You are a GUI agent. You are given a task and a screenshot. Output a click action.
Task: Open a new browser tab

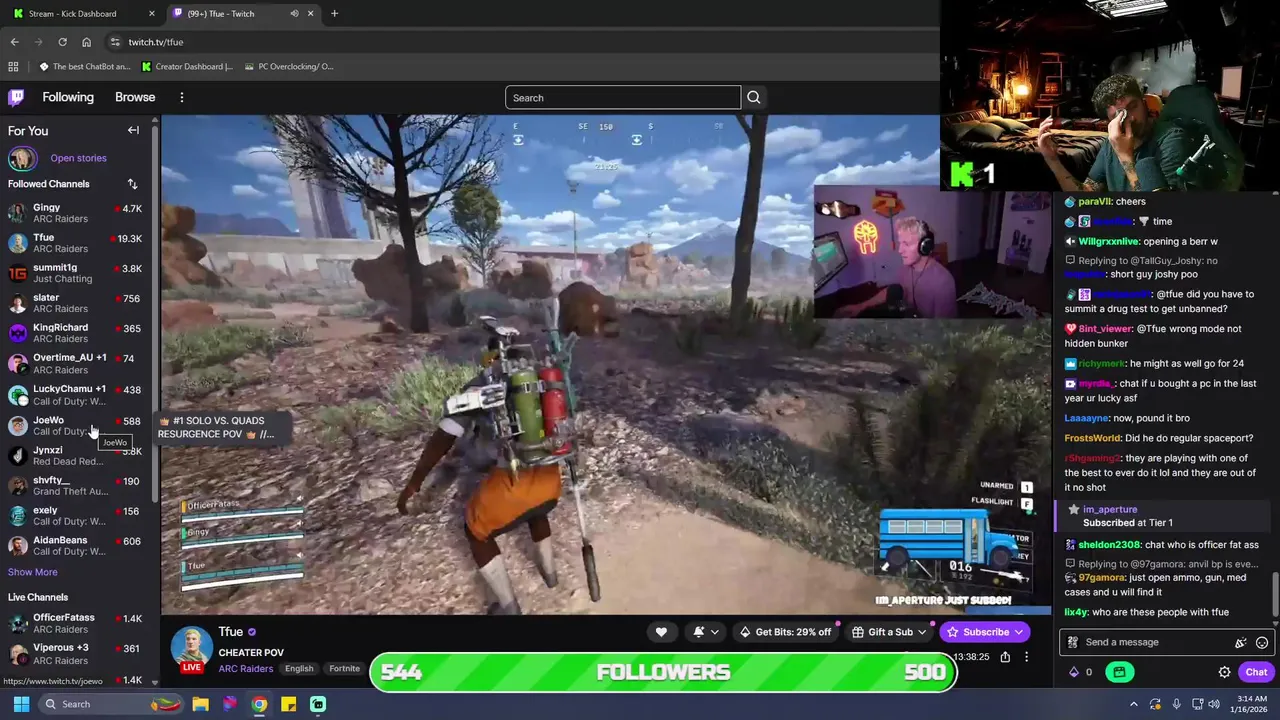(334, 13)
